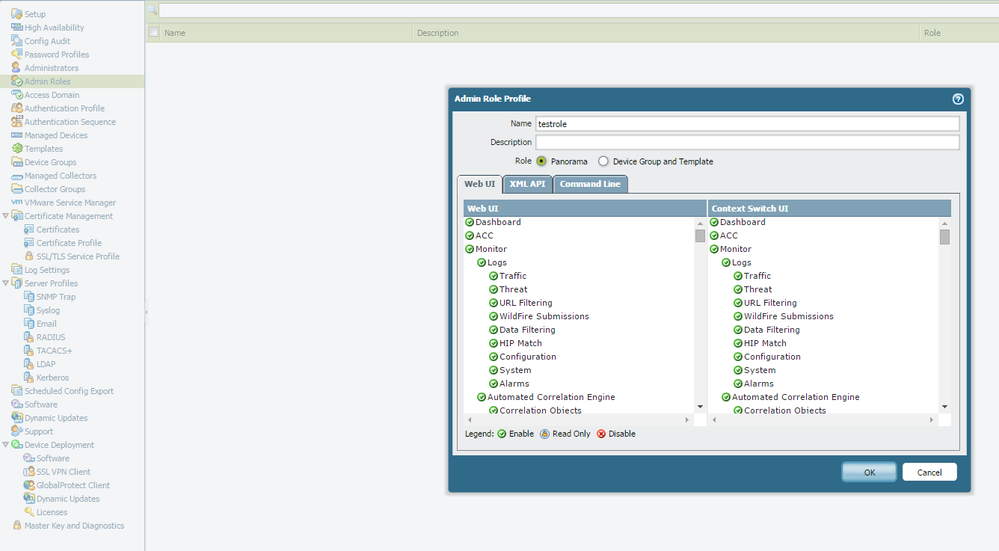Click the Administrators icon in sidebar

16,68
